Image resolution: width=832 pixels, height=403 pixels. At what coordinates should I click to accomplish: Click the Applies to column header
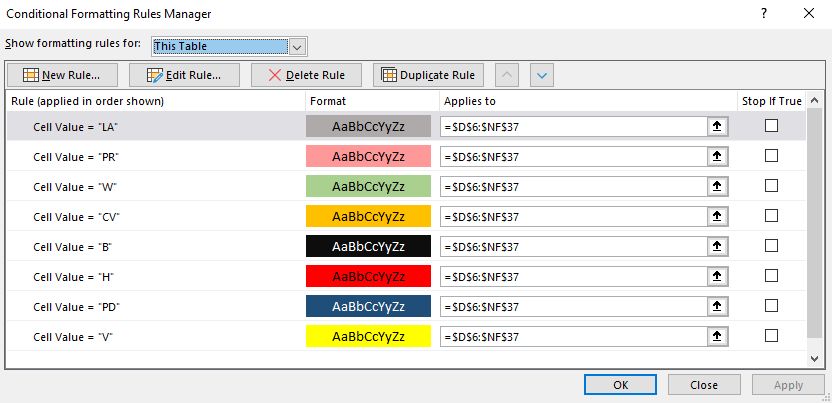(588, 101)
